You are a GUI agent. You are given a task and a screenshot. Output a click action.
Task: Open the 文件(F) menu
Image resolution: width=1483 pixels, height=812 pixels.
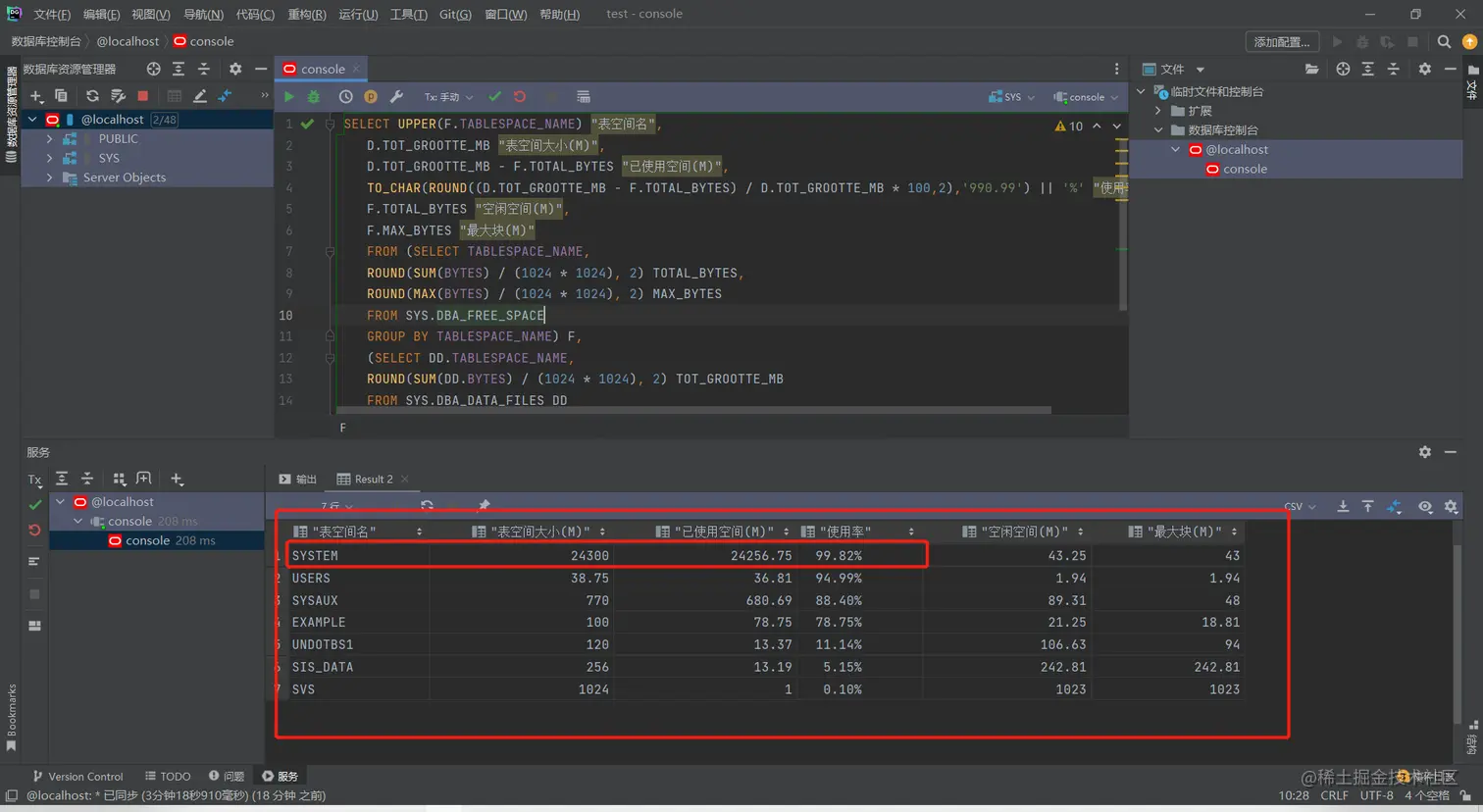(x=52, y=14)
